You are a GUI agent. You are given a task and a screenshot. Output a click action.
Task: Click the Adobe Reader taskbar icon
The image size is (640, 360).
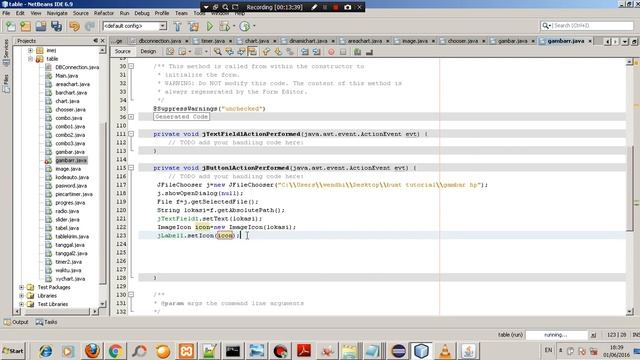[x=304, y=351]
